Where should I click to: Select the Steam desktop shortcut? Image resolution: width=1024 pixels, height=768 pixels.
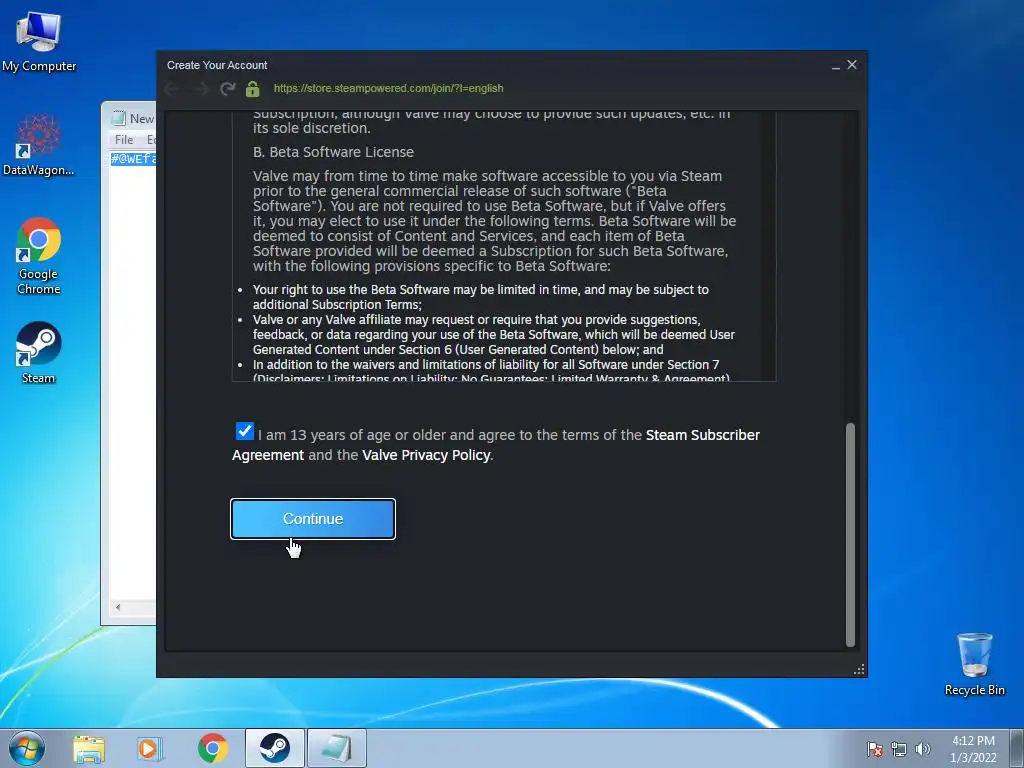tap(39, 353)
